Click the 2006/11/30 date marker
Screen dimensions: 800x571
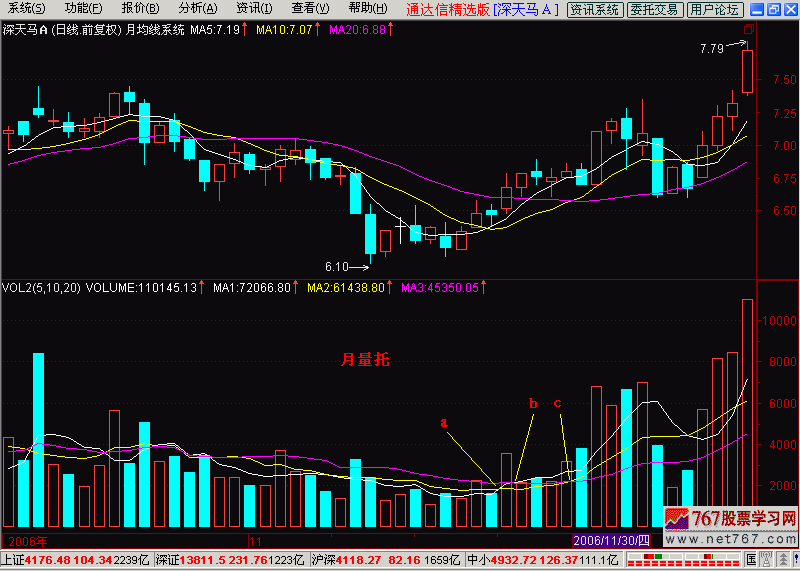(x=610, y=539)
